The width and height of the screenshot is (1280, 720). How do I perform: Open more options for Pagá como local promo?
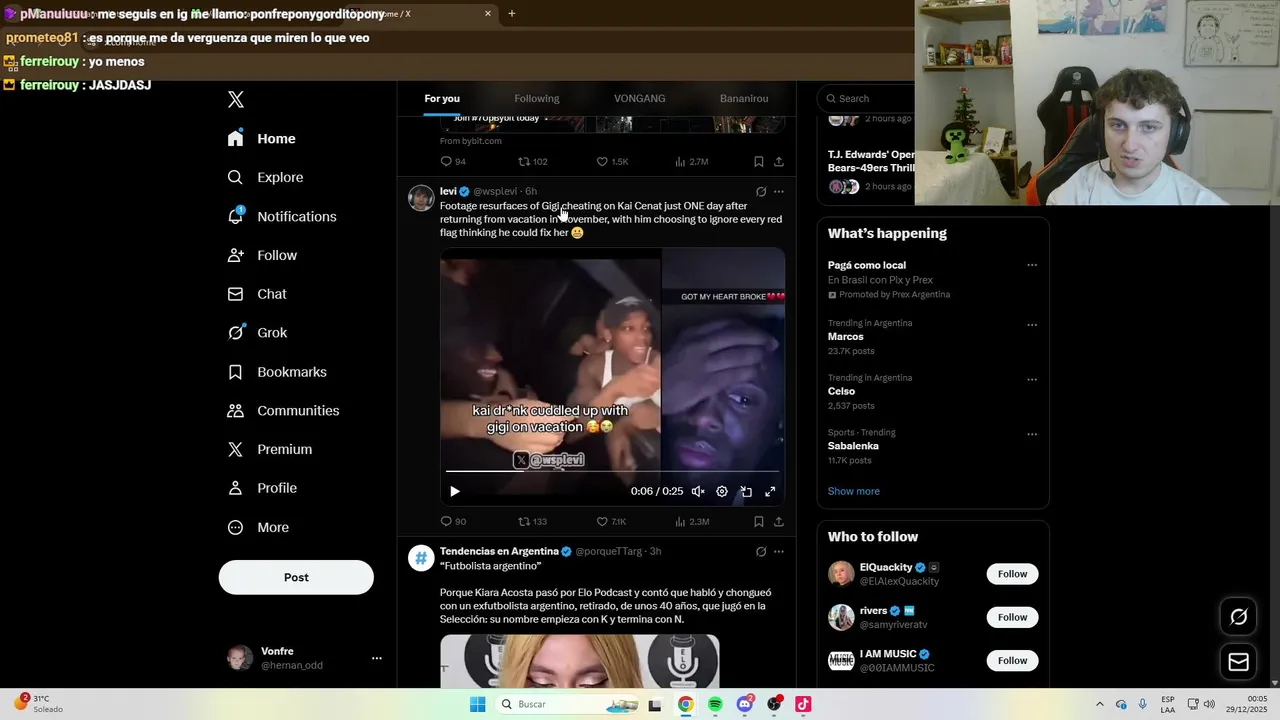pyautogui.click(x=1032, y=265)
